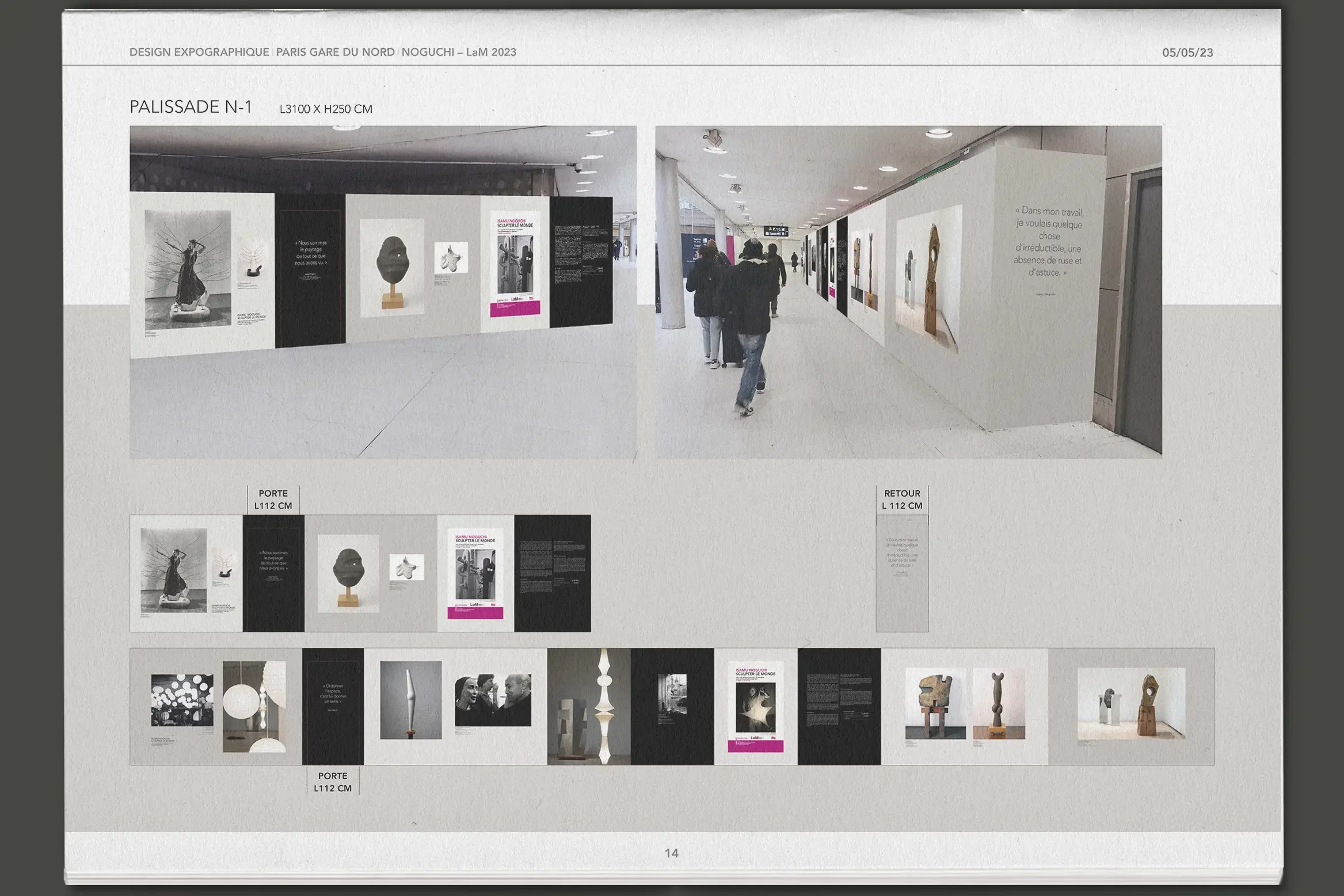Click the lower 'PORTE L112 CM' label

point(333,782)
